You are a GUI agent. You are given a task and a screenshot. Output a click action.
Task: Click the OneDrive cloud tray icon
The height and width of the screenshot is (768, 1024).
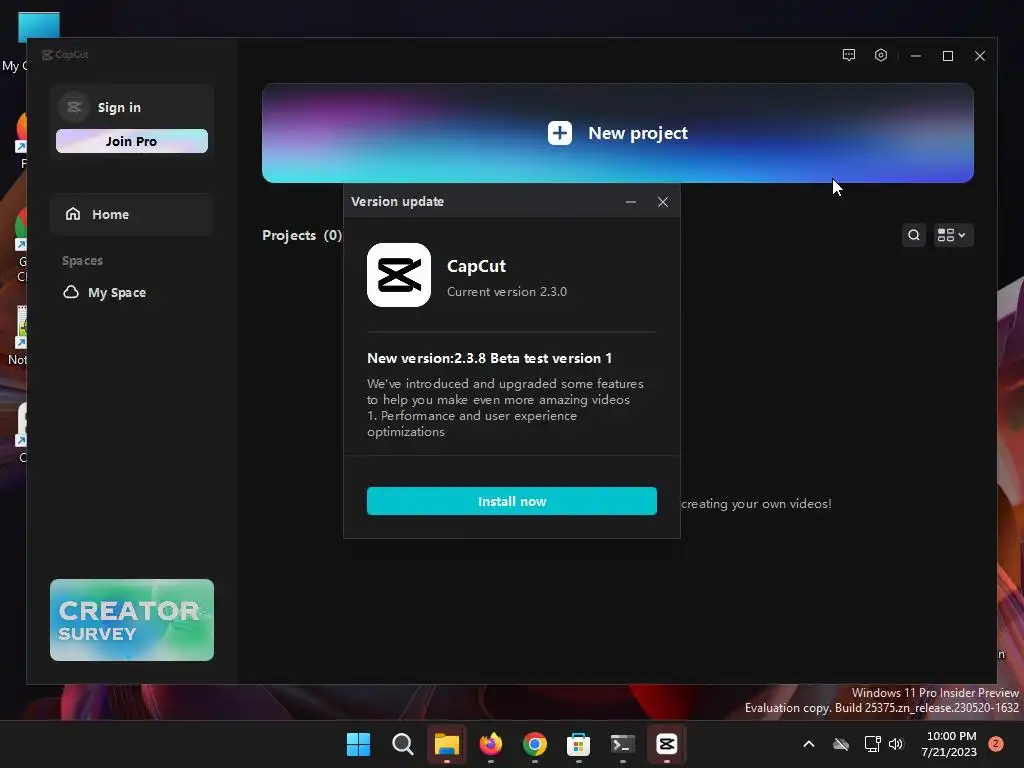(x=841, y=744)
